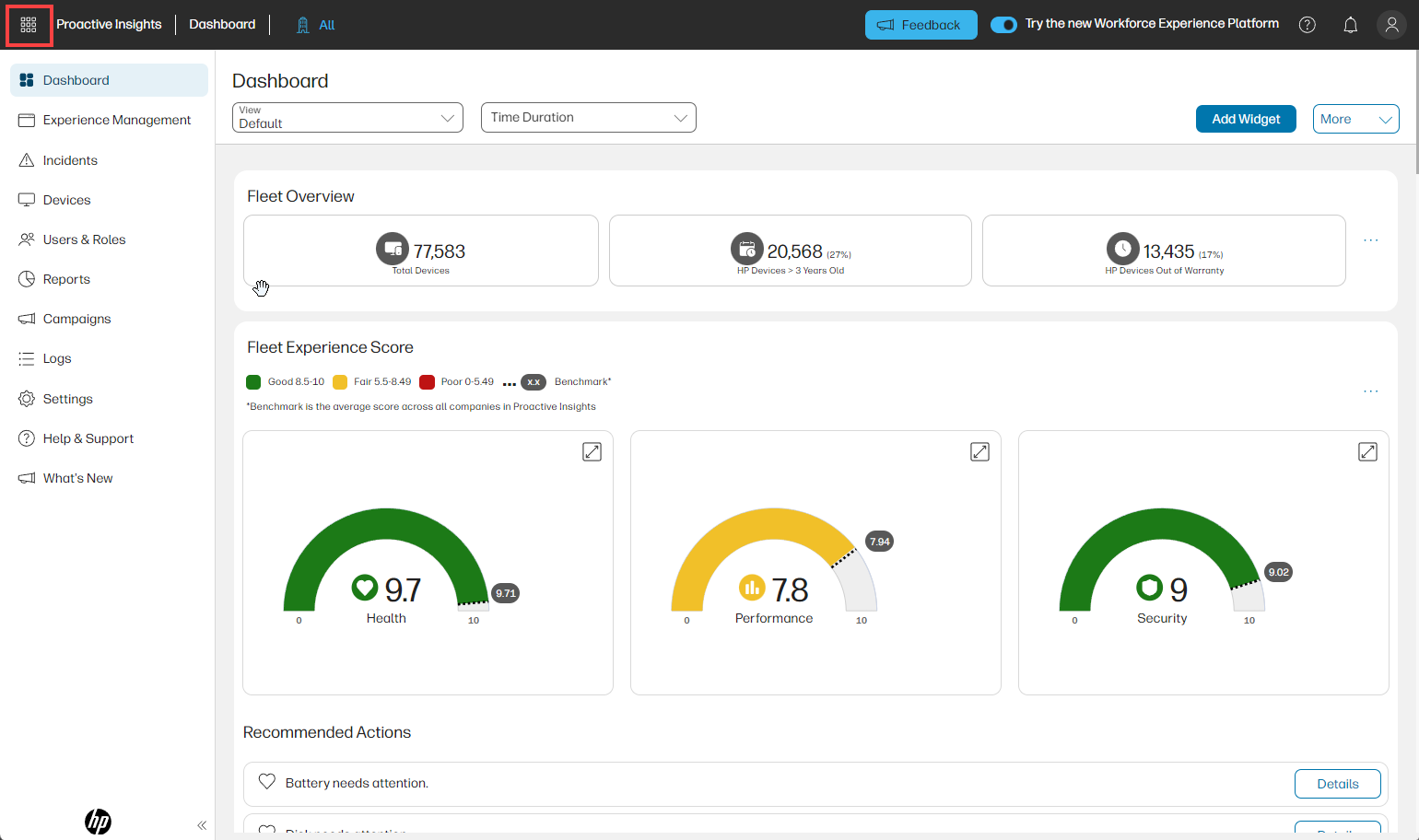The width and height of the screenshot is (1419, 840).
Task: View Details for Battery needs attention
Action: coord(1337,783)
